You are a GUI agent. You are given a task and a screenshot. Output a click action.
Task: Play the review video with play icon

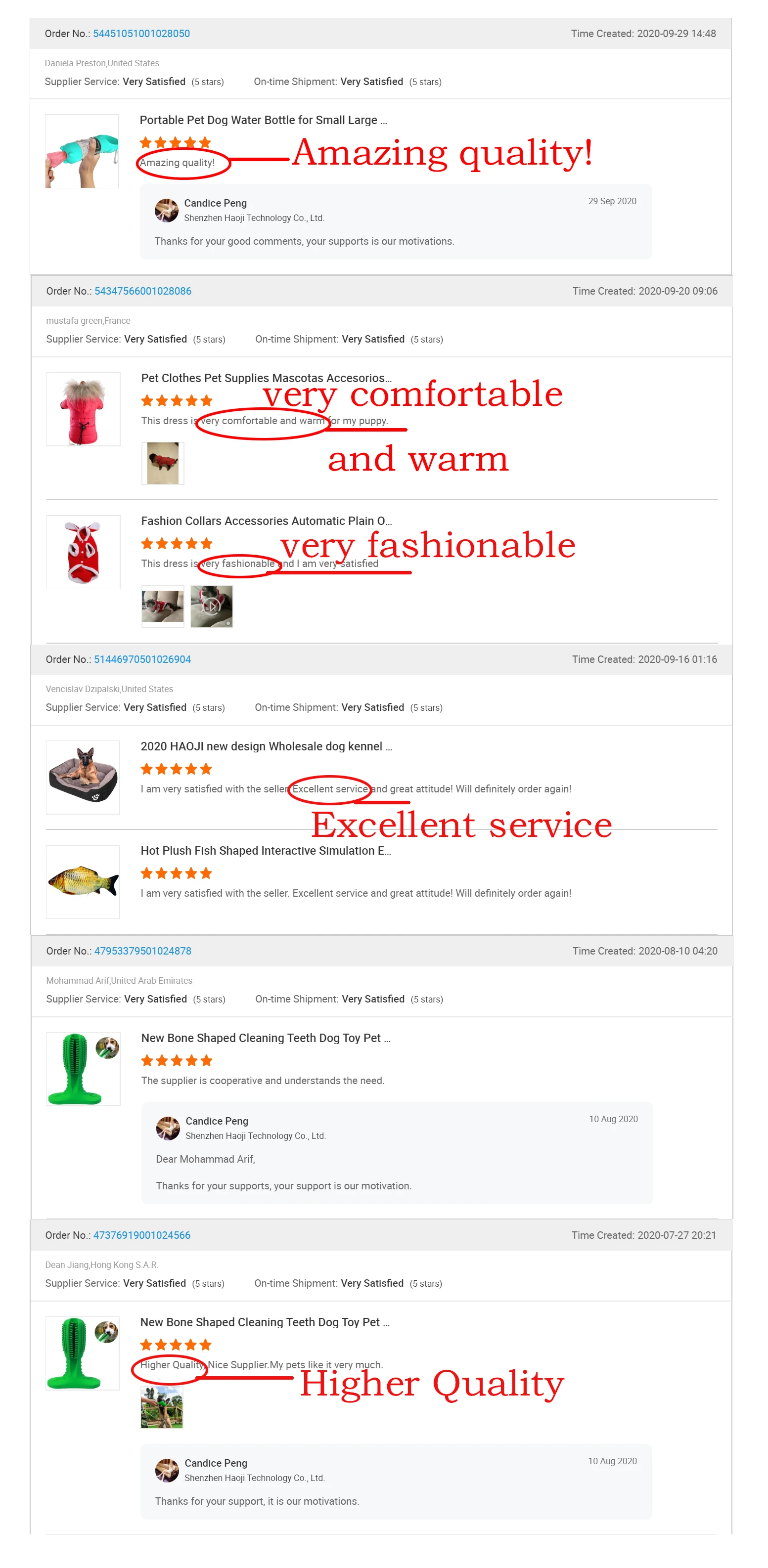[x=211, y=606]
